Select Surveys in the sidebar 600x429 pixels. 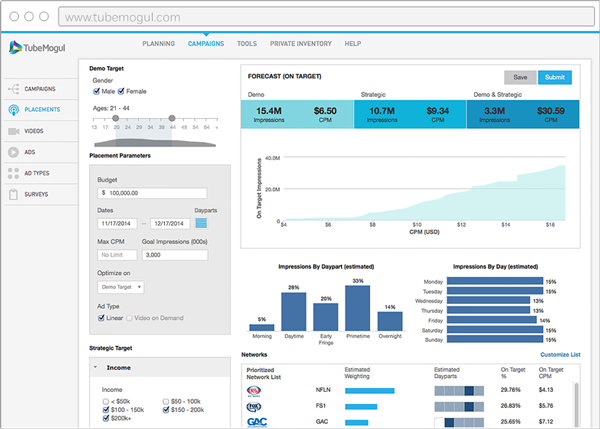click(x=41, y=194)
